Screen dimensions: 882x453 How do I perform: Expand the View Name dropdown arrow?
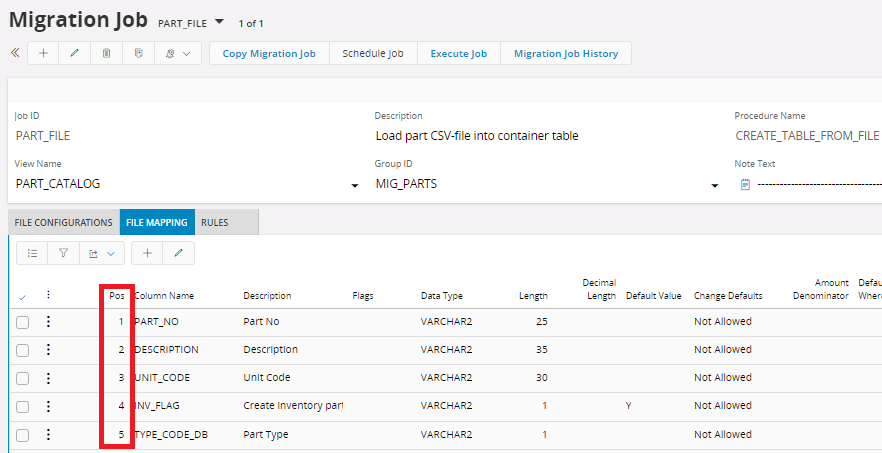[x=354, y=185]
